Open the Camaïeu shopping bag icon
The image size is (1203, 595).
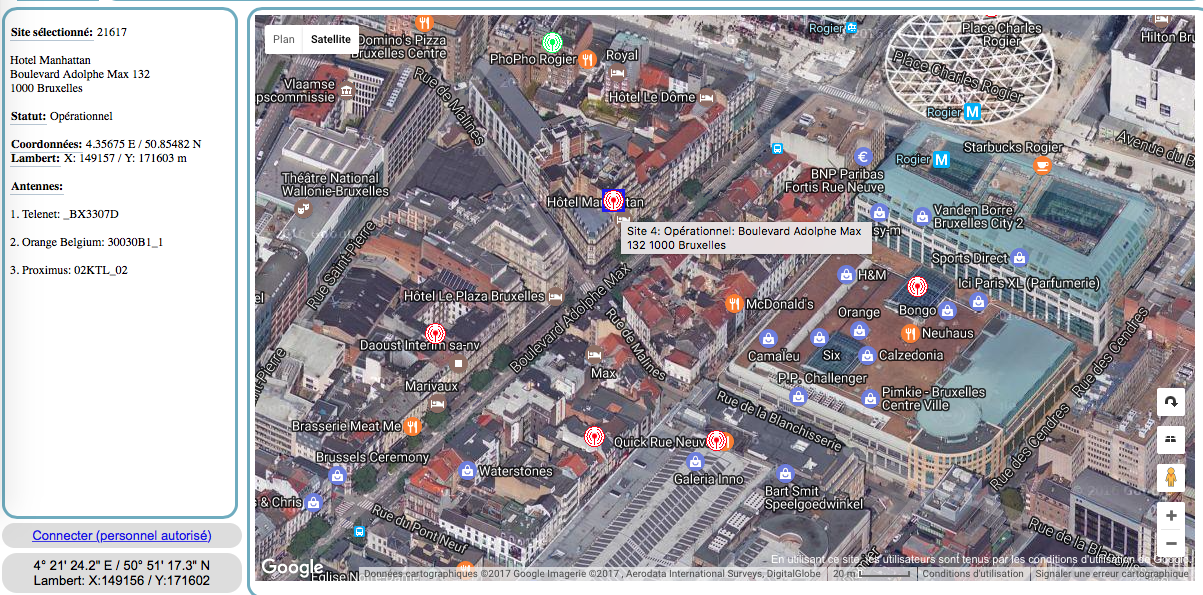tap(768, 338)
